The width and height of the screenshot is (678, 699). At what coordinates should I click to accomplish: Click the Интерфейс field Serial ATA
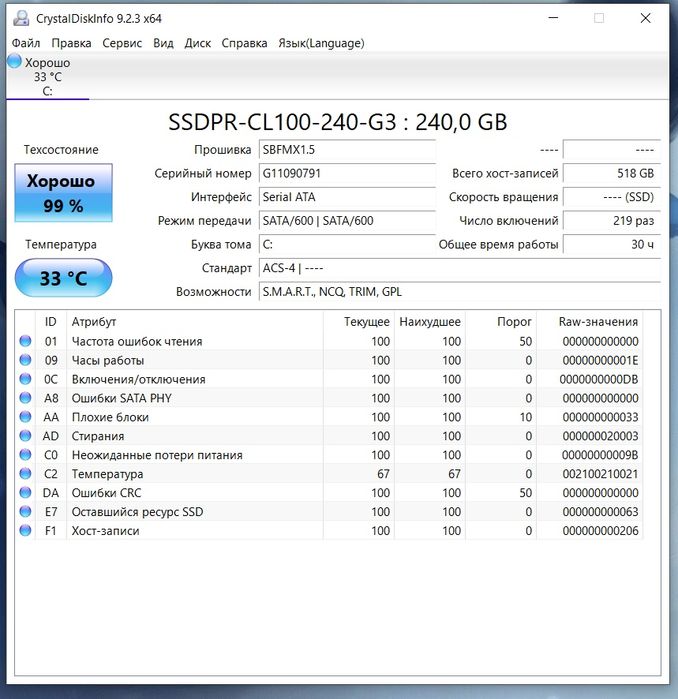pyautogui.click(x=347, y=197)
